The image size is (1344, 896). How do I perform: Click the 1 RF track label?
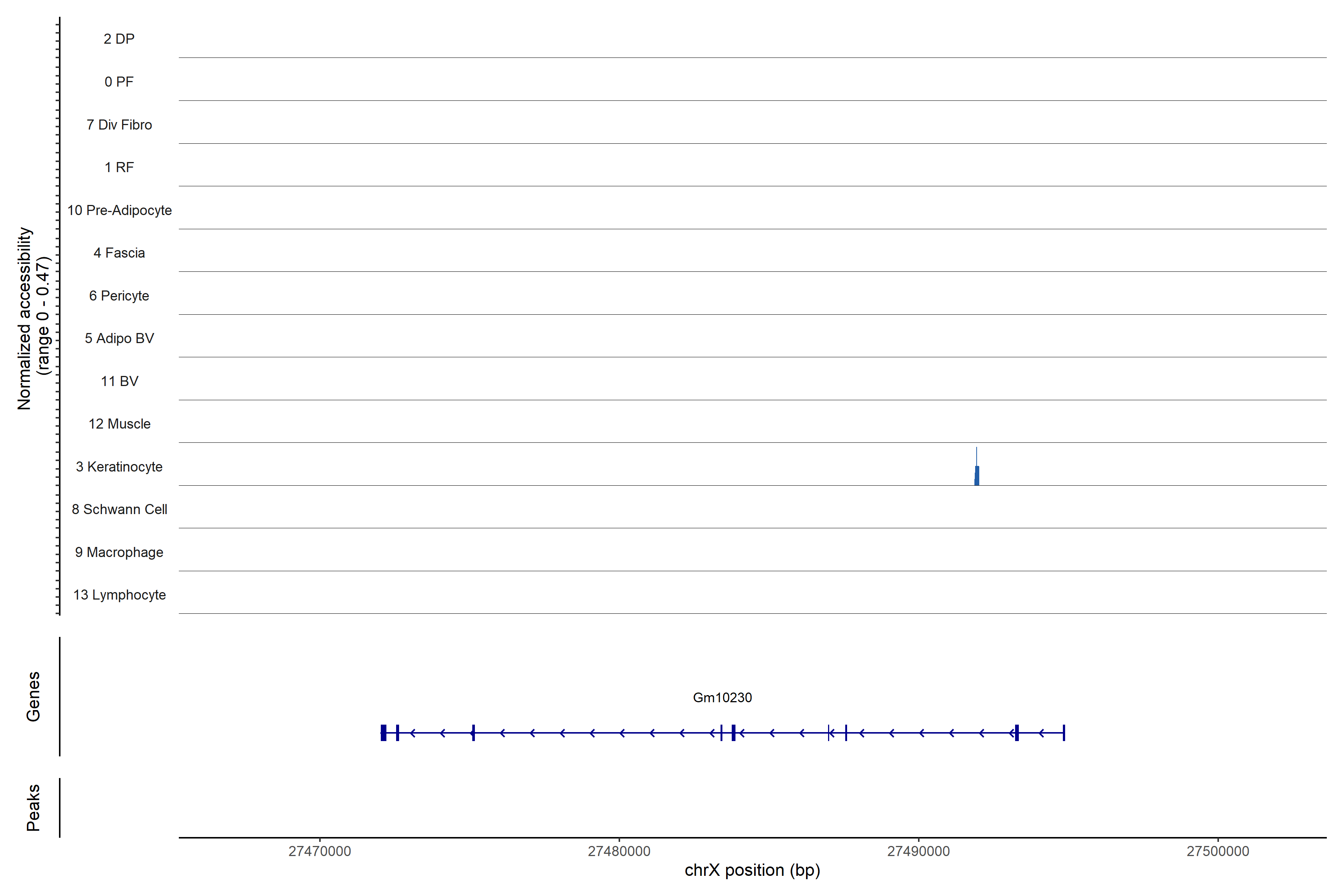click(x=119, y=167)
